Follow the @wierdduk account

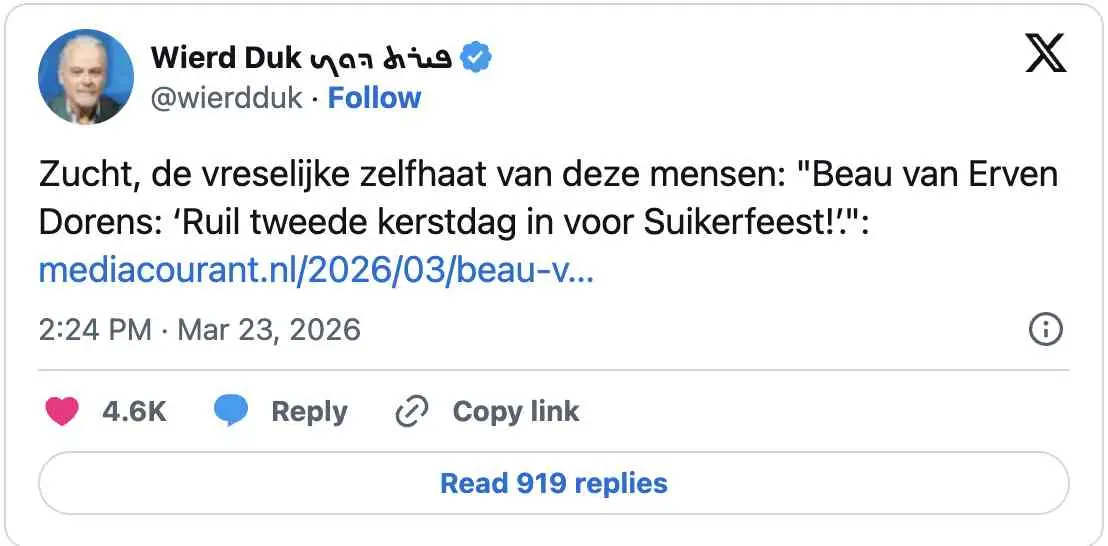coord(374,98)
